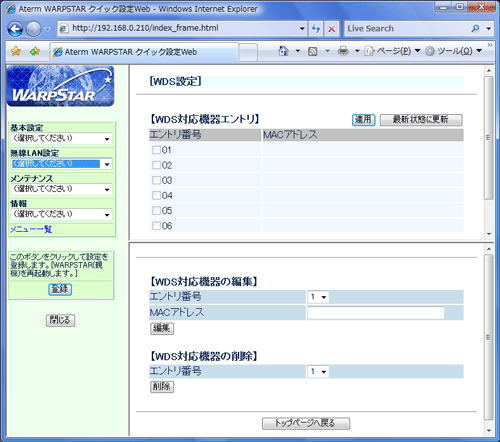Click the refresh page icon
This screenshot has height=442, width=500.
point(315,29)
